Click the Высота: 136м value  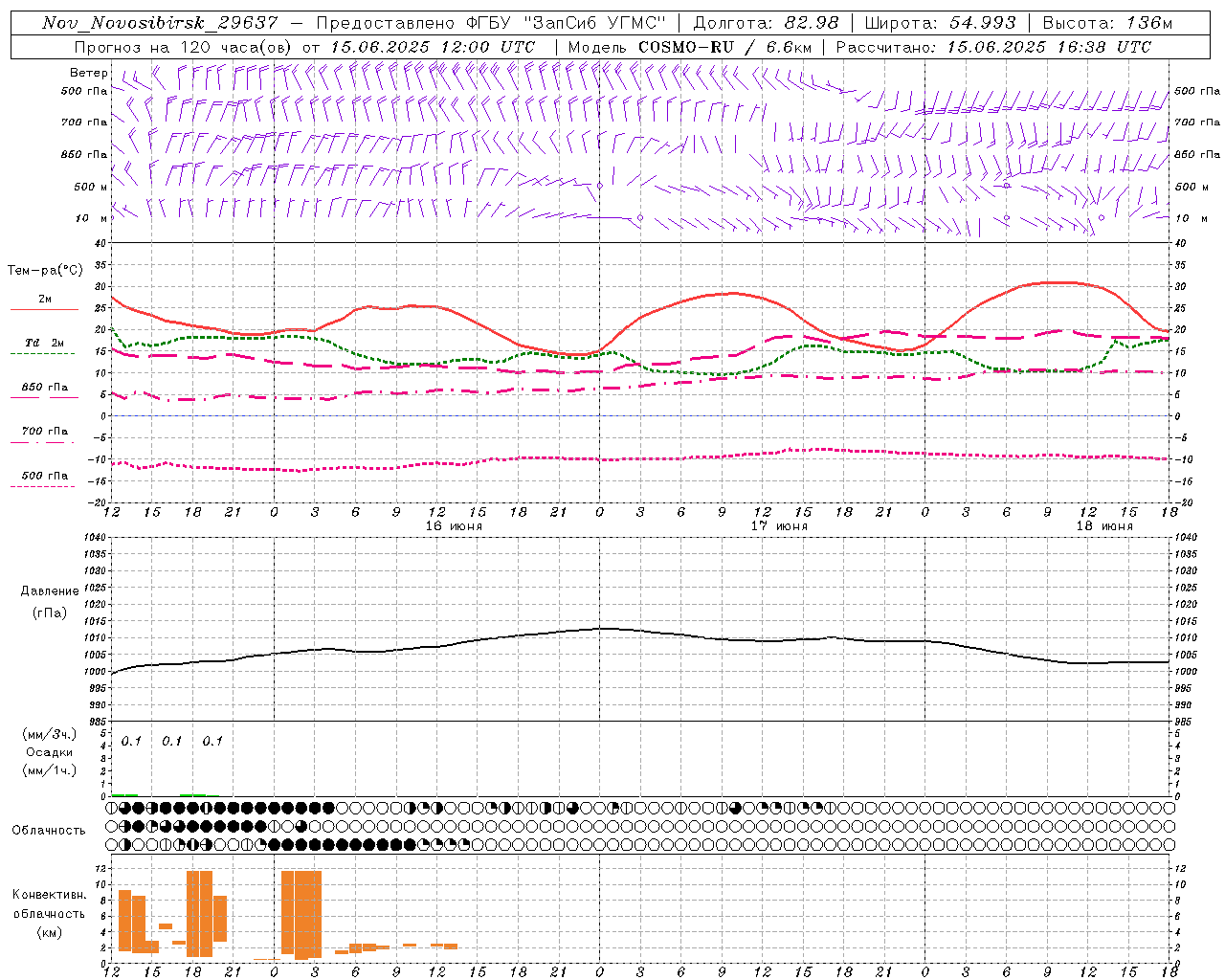click(x=1107, y=23)
